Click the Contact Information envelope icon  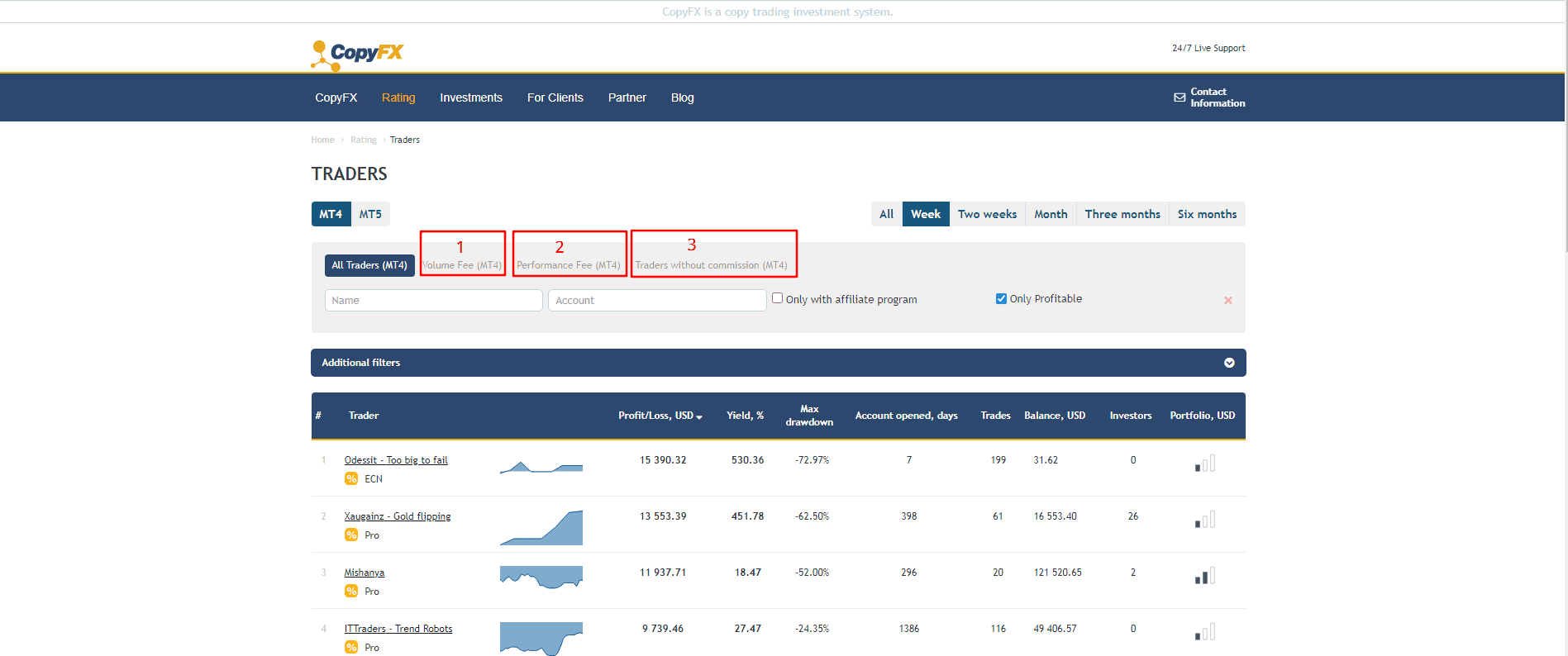1180,97
